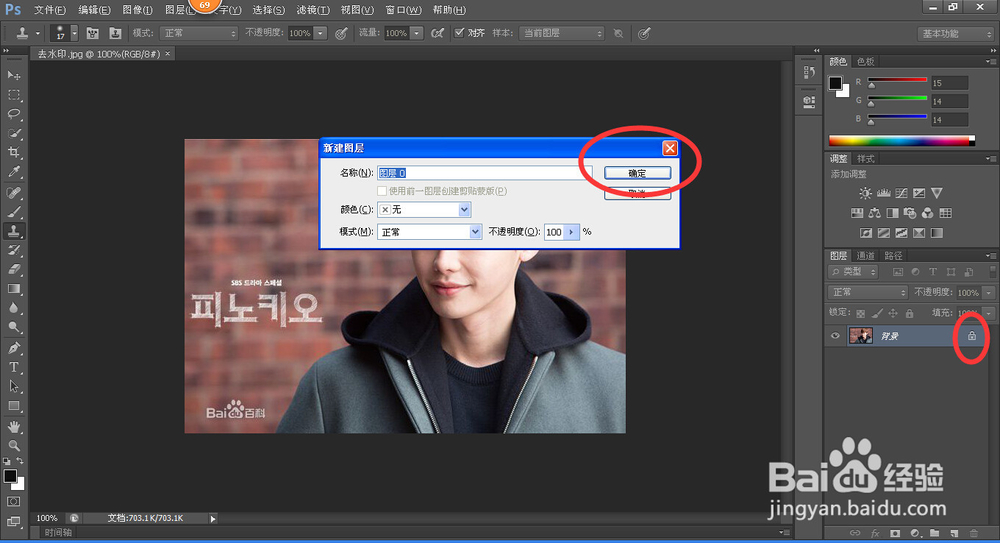Screen dimensions: 1000x543
Task: Toggle lock transparent pixels
Action: 860,313
